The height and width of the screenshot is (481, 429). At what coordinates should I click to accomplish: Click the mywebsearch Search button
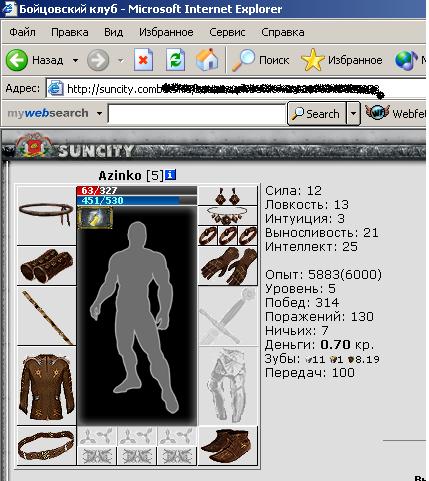coord(316,114)
